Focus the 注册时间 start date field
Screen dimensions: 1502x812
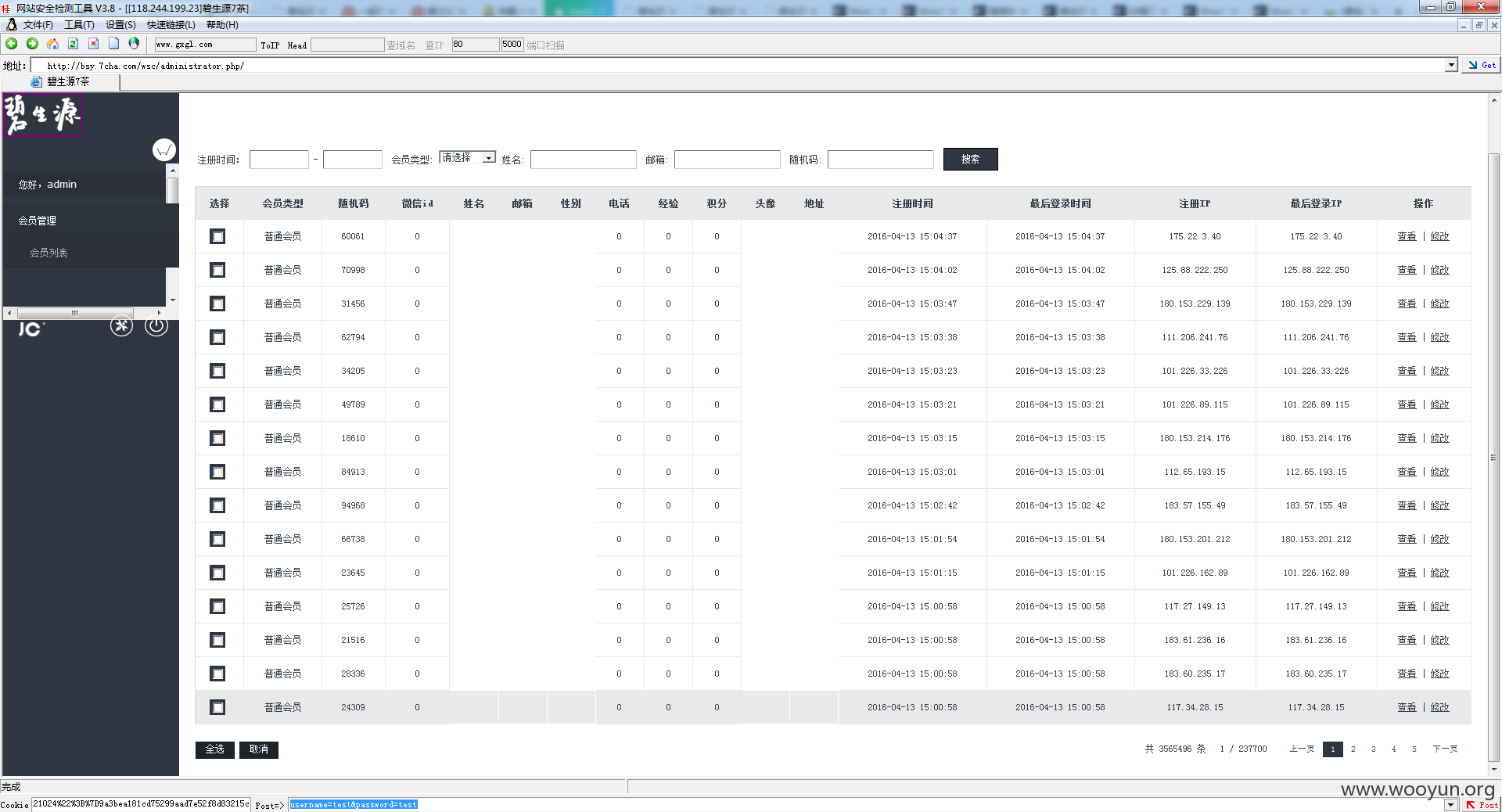tap(279, 160)
